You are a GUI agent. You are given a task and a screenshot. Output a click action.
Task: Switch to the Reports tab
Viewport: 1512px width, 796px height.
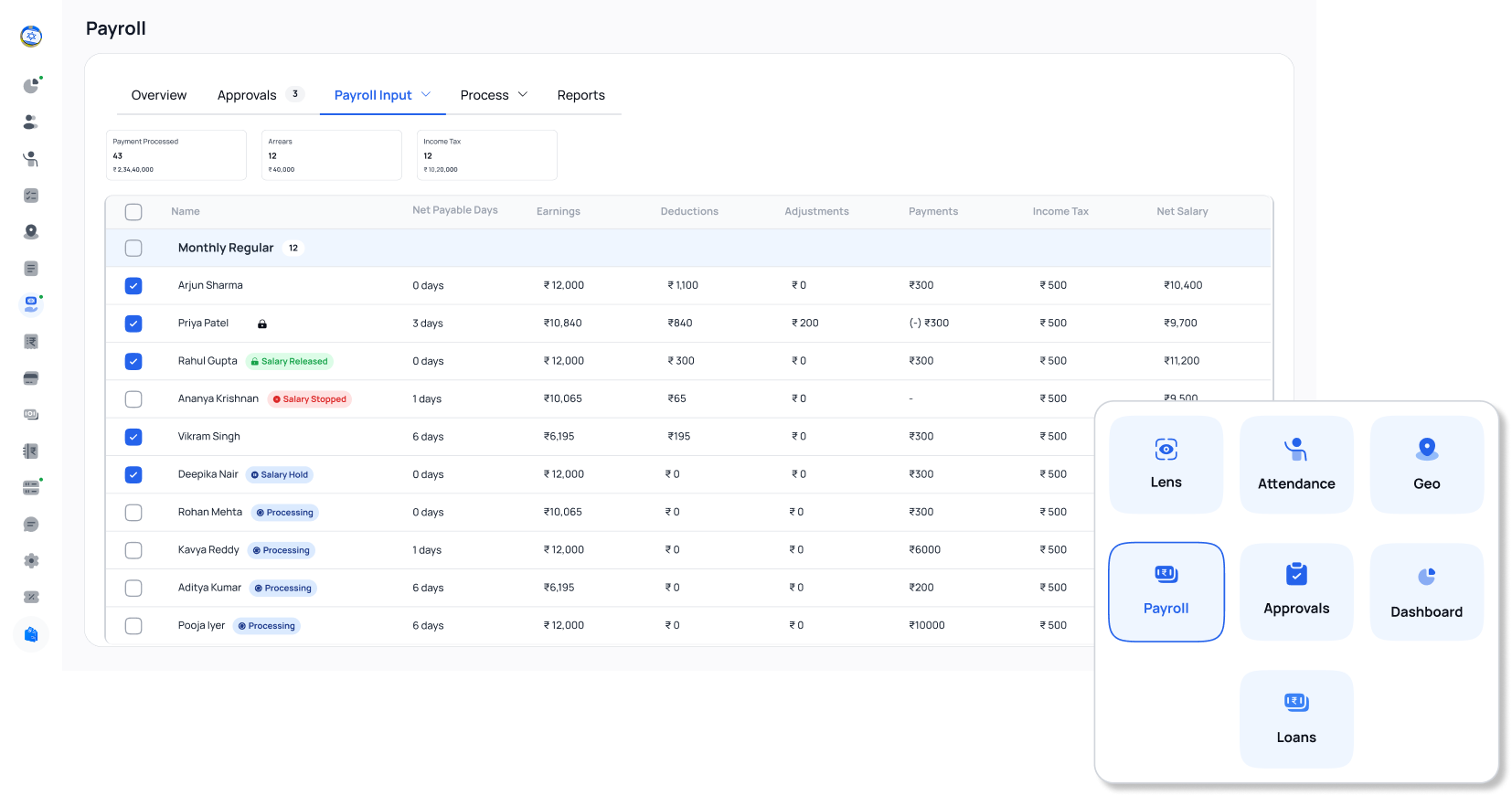point(581,95)
